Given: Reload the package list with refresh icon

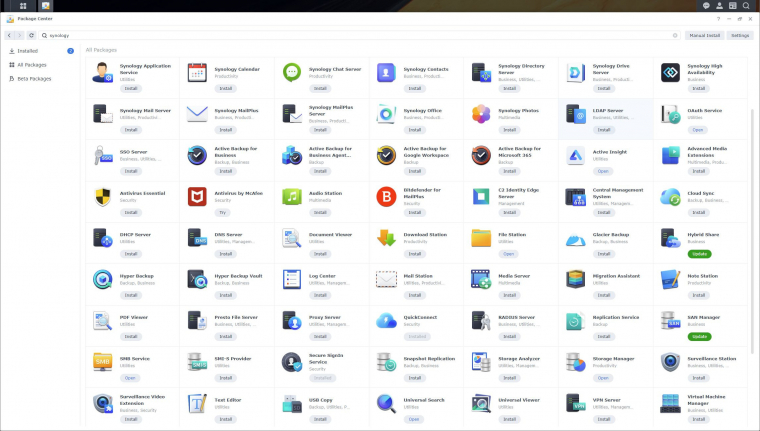Looking at the screenshot, I should click(31, 35).
